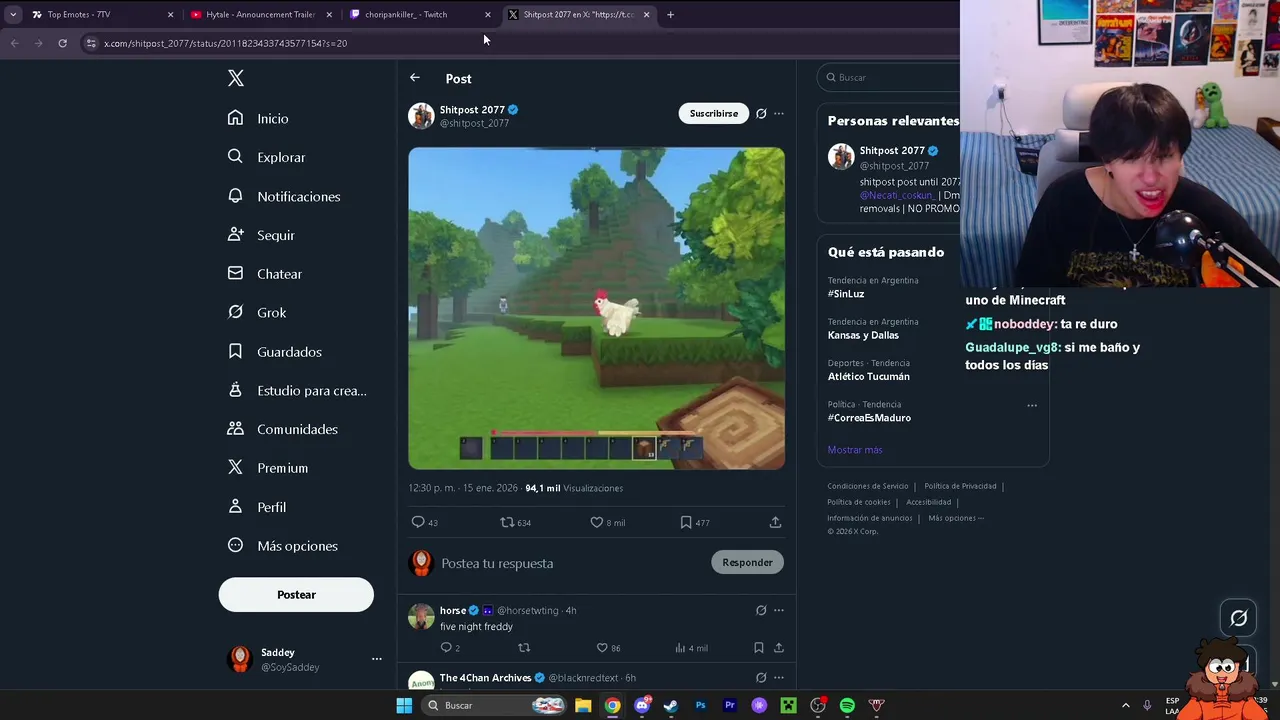The width and height of the screenshot is (1280, 720).
Task: Open Atlético Tucumán trend
Action: [869, 376]
